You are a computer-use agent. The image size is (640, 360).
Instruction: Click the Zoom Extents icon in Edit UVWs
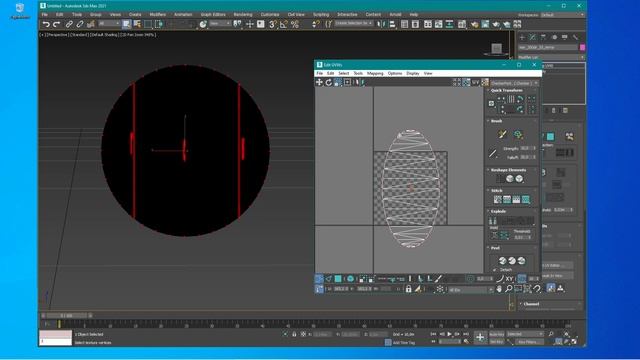click(x=527, y=289)
